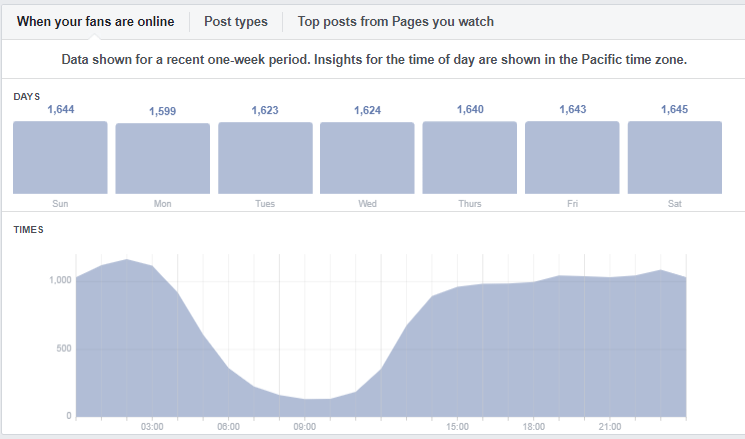Click the 18:00 label on time axis
Viewport: 745px width, 439px height.
[x=534, y=427]
